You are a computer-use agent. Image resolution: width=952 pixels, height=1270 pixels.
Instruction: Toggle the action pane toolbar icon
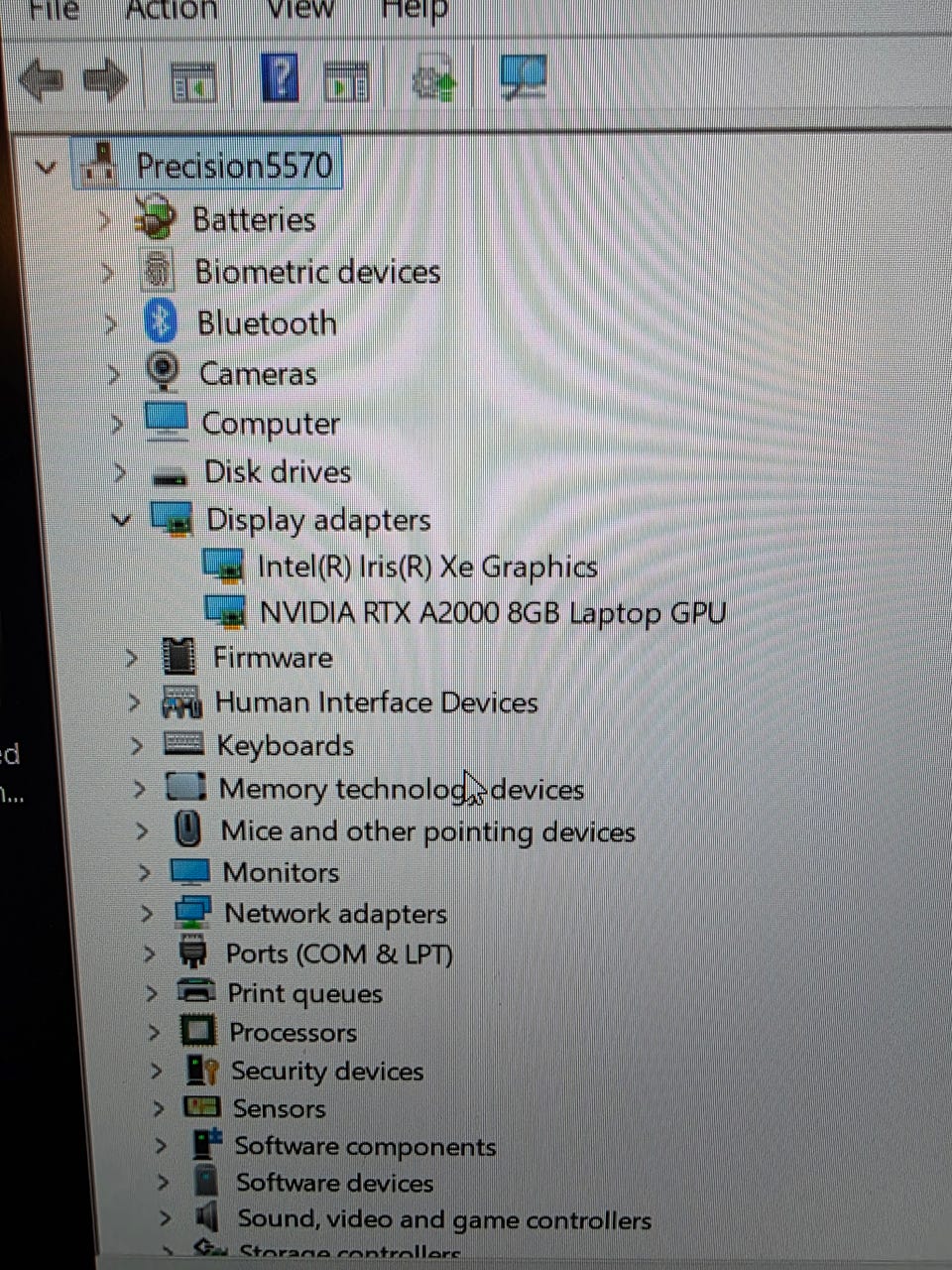point(347,82)
